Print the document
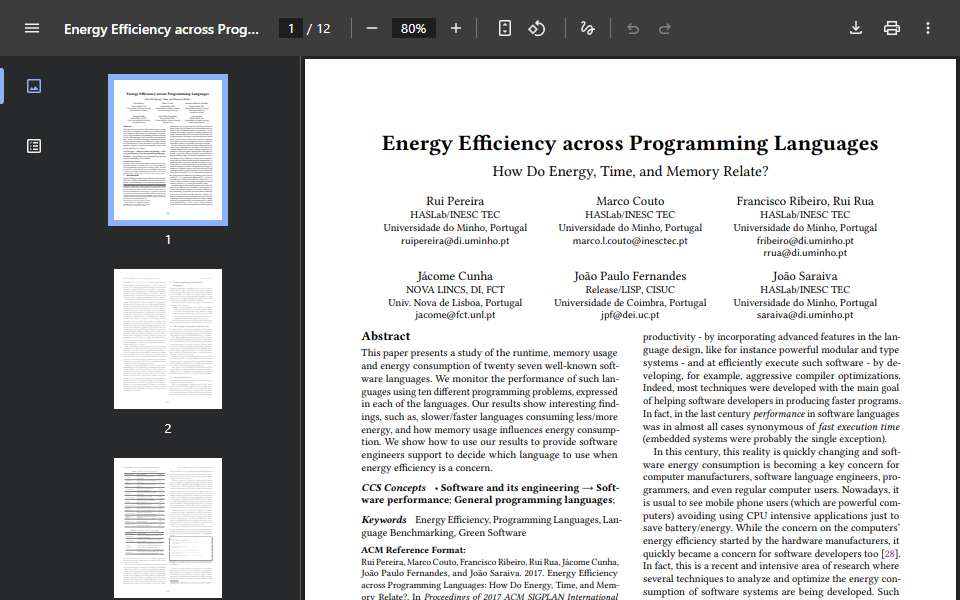This screenshot has height=600, width=960. coord(891,29)
